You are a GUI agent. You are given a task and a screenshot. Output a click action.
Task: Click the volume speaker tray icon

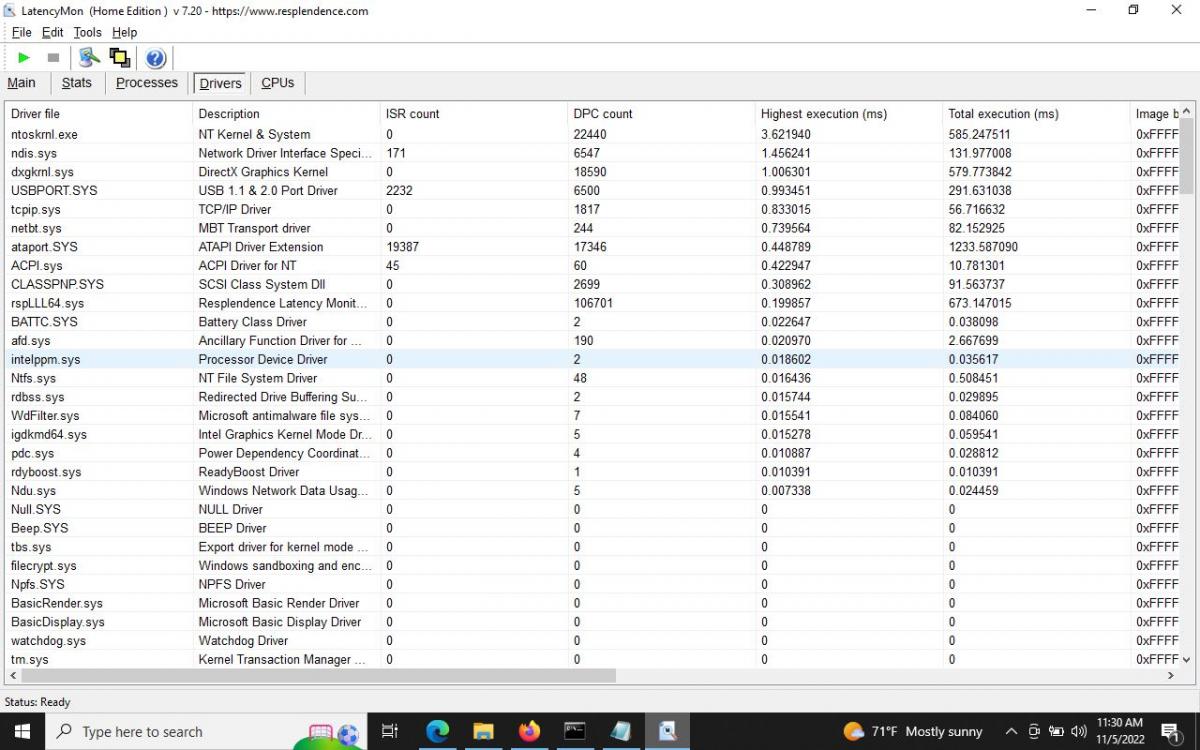tap(1078, 731)
